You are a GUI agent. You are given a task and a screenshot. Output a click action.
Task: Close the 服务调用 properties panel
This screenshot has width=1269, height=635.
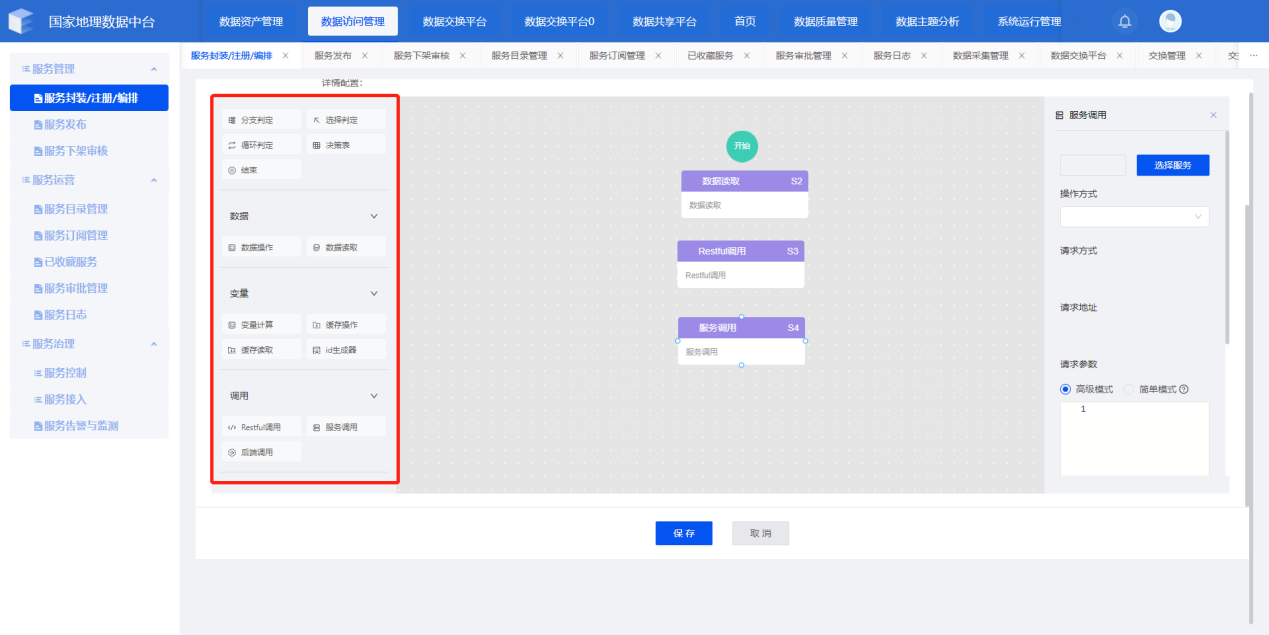[1213, 115]
